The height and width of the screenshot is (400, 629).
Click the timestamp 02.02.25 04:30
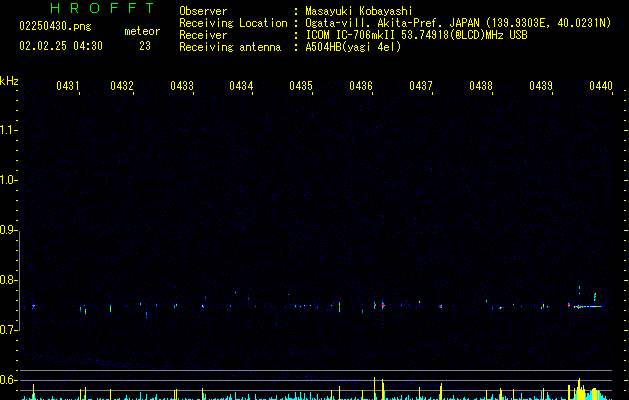(x=61, y=46)
